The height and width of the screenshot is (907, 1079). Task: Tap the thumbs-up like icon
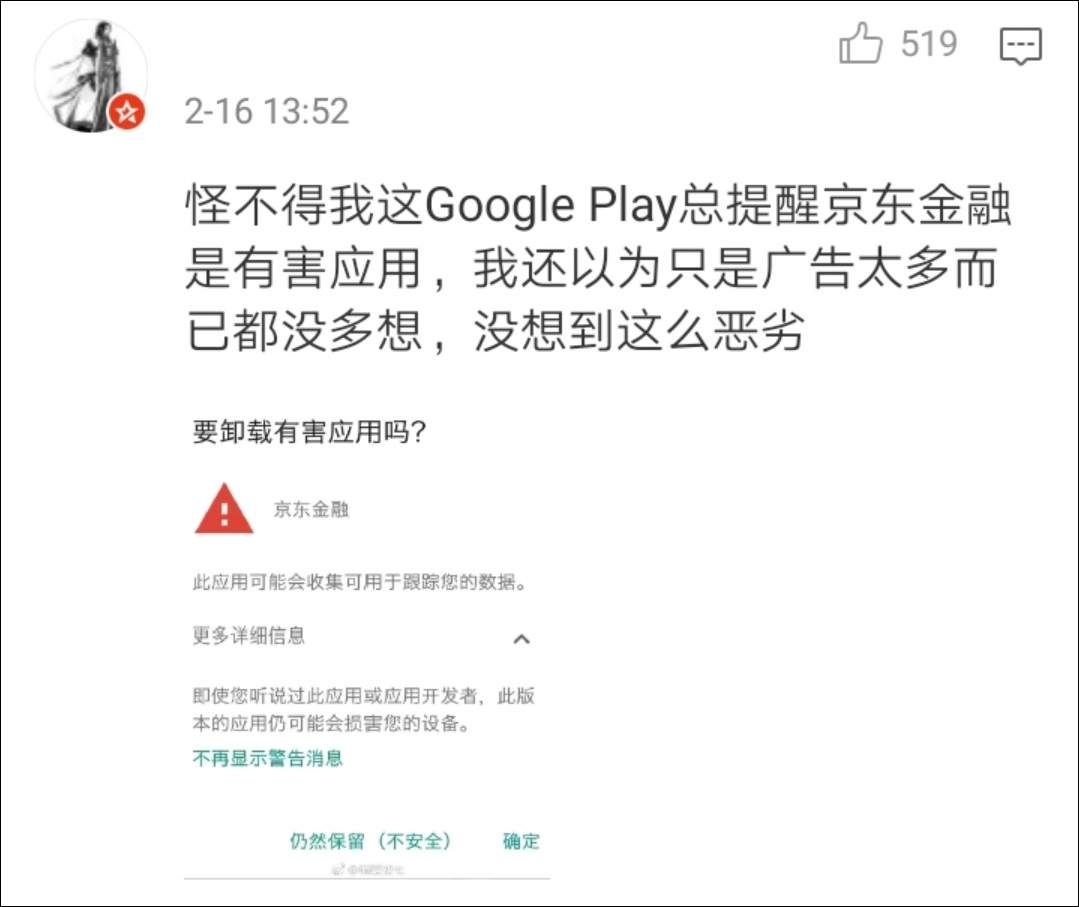pos(860,43)
